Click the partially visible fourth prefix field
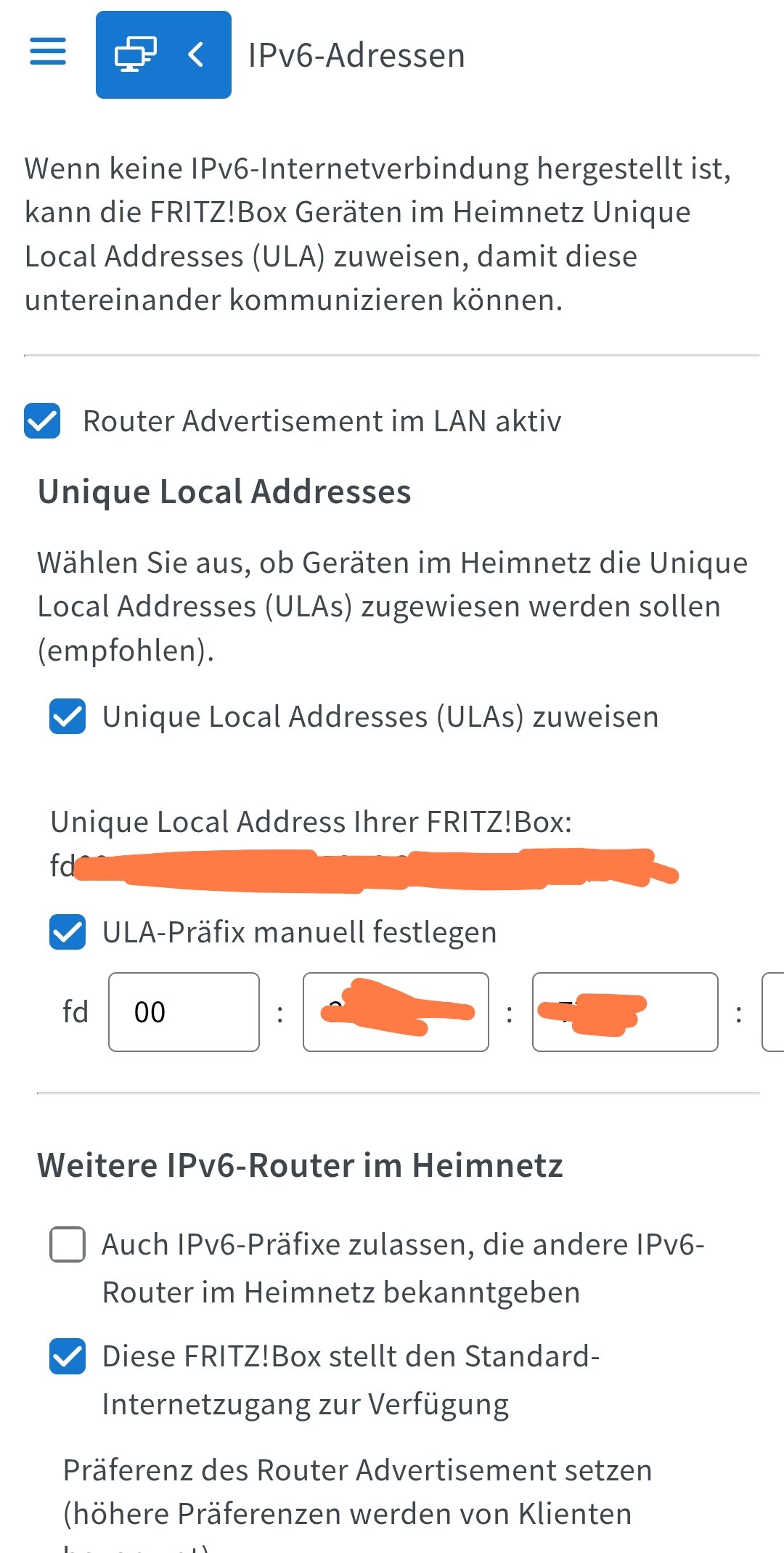 (x=774, y=1012)
